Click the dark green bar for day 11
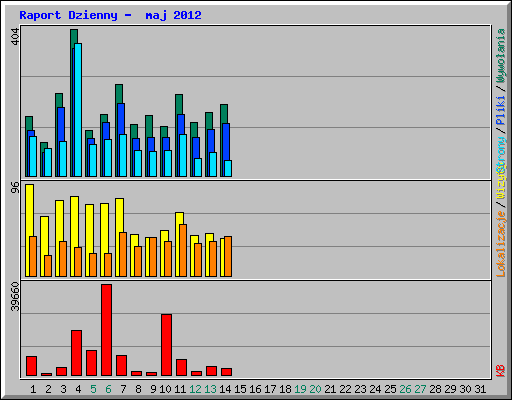Image resolution: width=512 pixels, height=400 pixels. (179, 104)
